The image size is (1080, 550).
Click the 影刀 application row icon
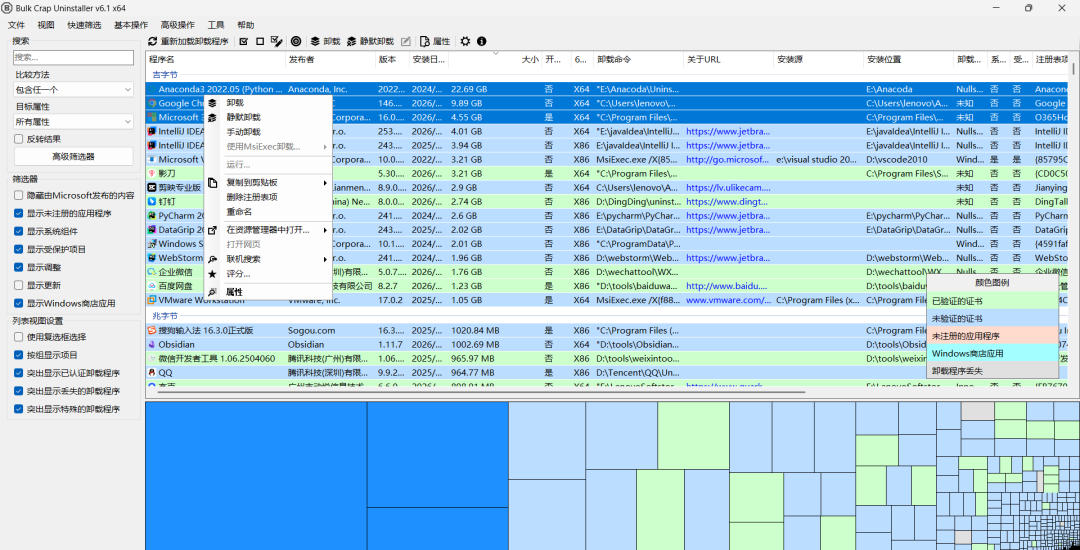pyautogui.click(x=152, y=173)
